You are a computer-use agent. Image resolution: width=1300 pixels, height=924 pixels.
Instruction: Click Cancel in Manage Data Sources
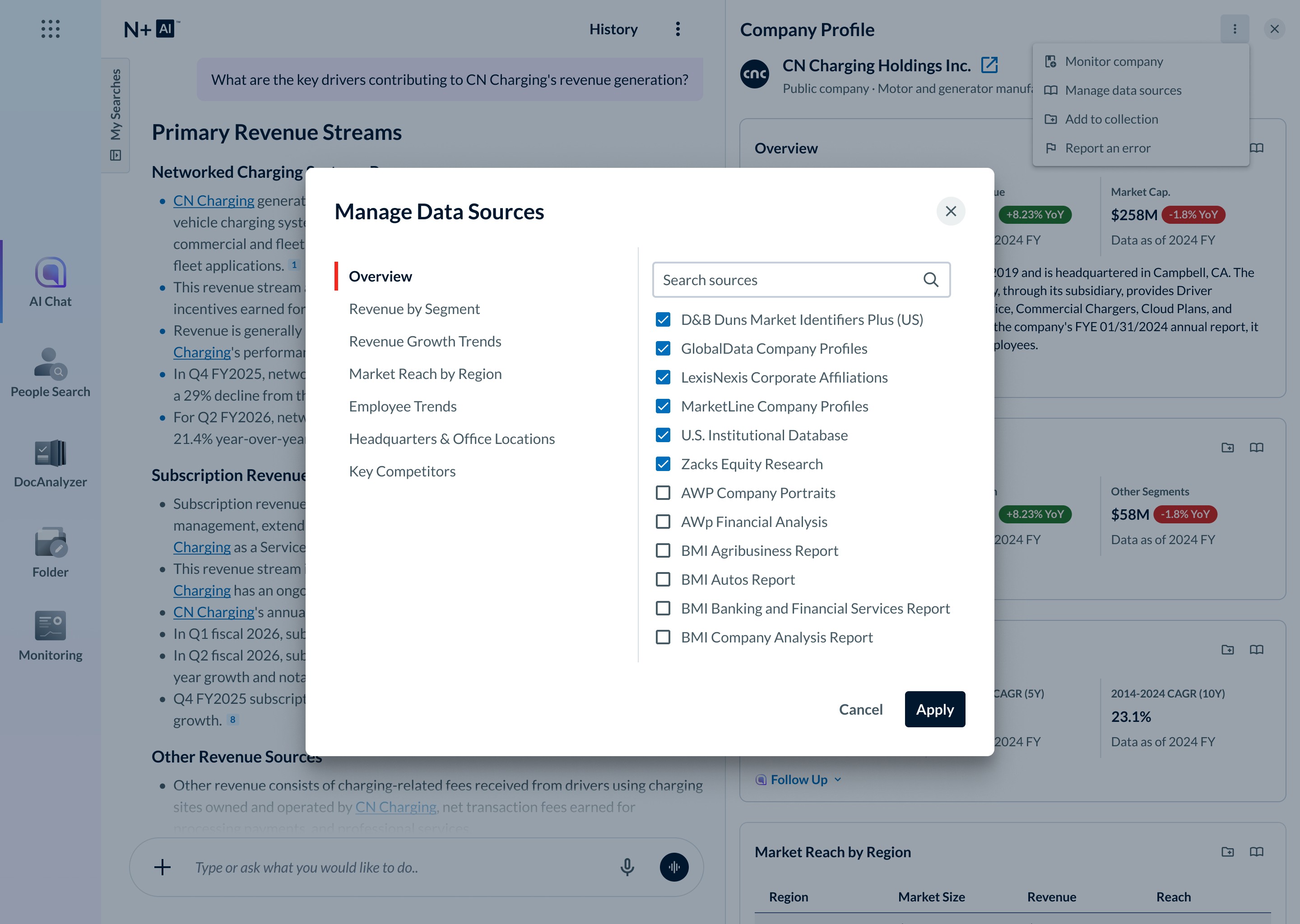tap(861, 710)
